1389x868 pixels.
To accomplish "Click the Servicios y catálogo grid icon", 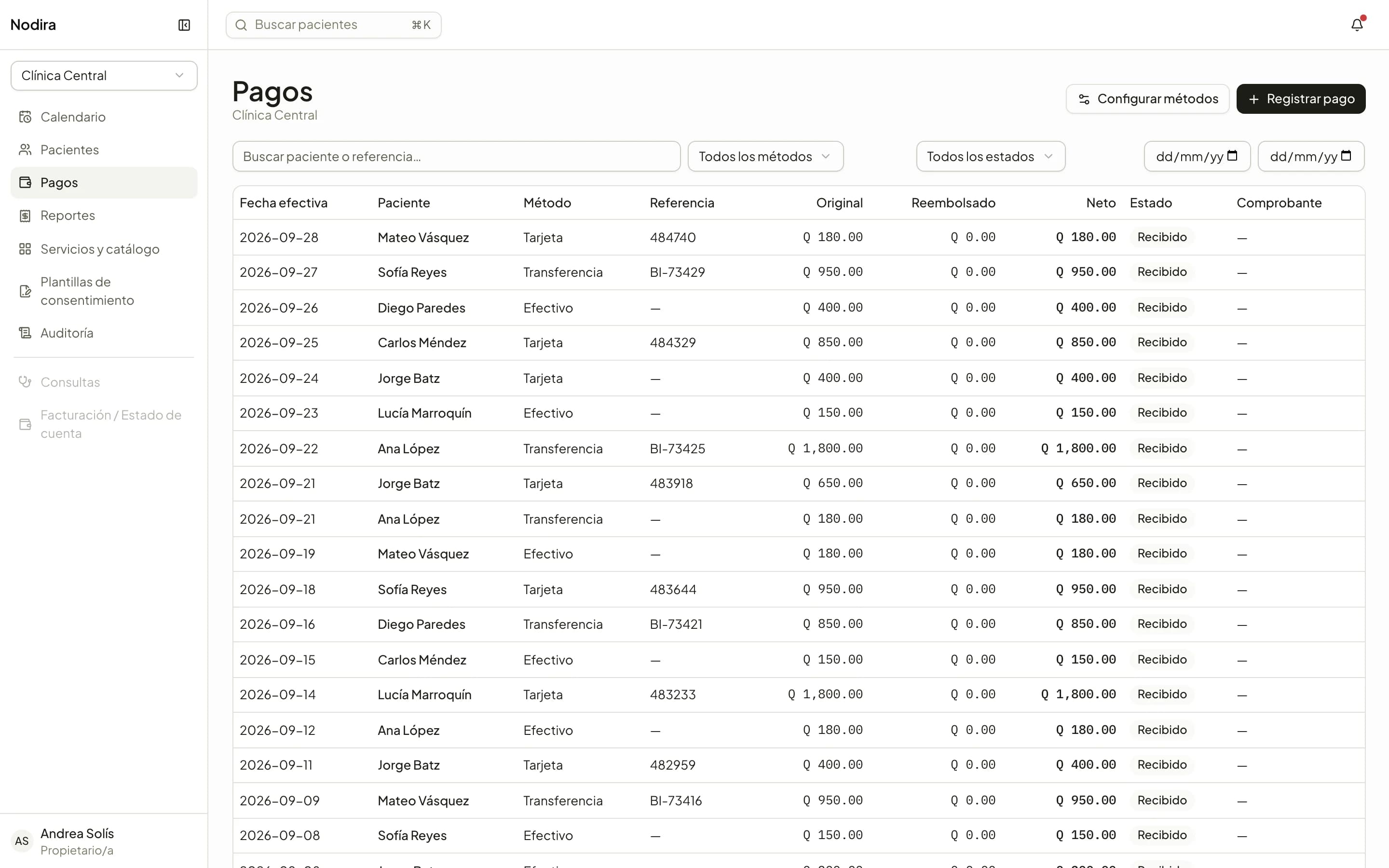I will (x=25, y=249).
